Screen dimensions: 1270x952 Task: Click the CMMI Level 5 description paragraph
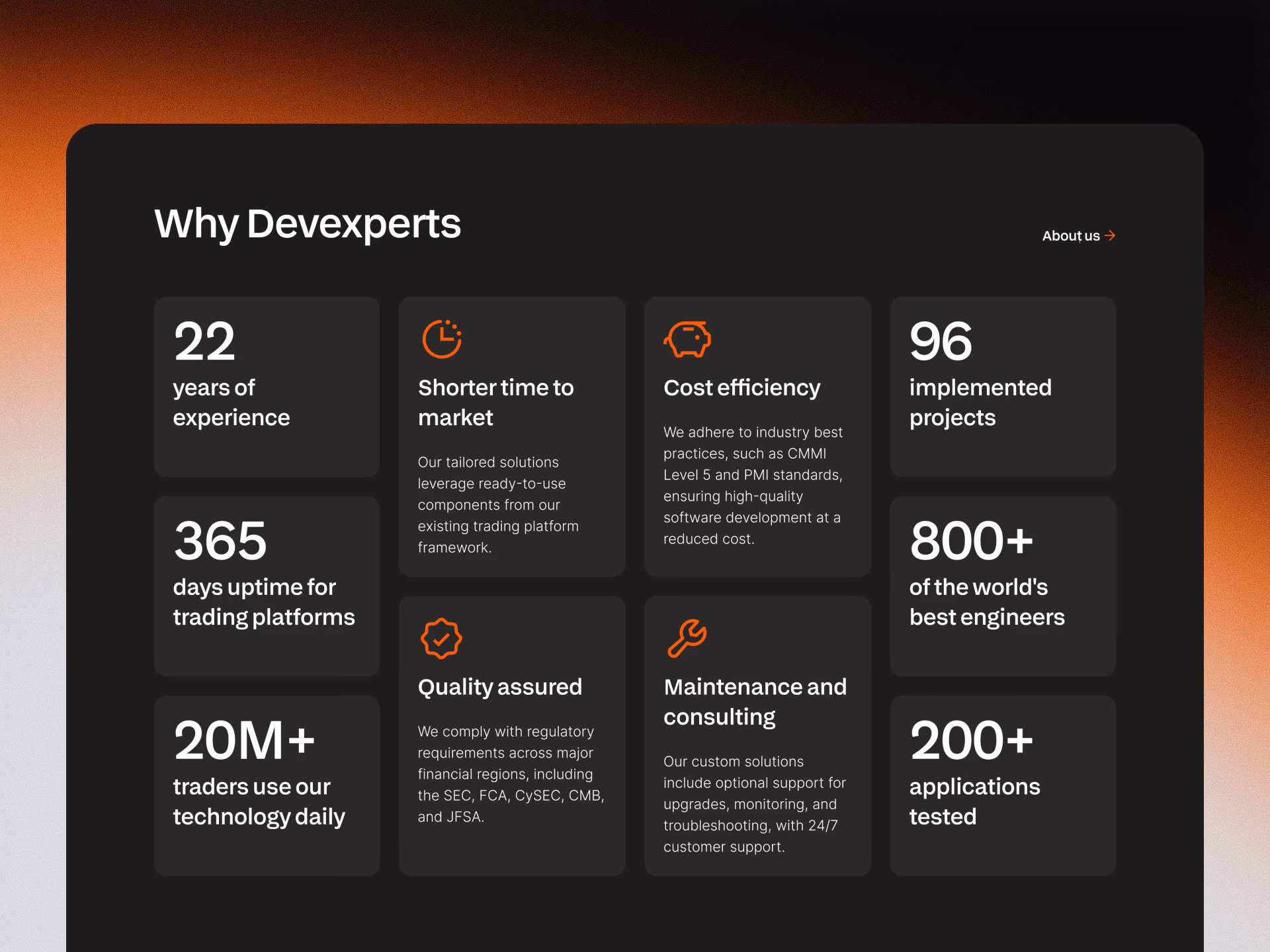[753, 485]
